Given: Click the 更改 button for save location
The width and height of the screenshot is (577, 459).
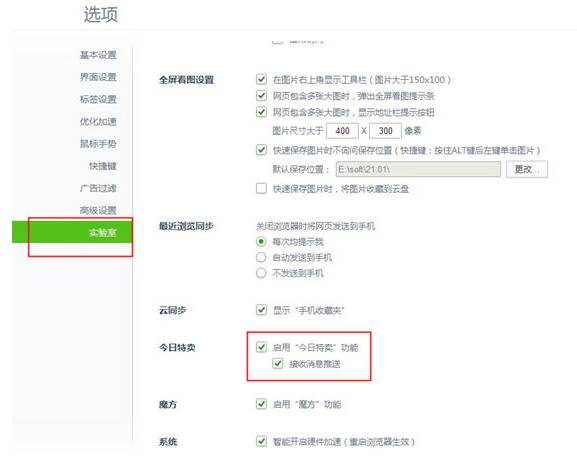Looking at the screenshot, I should [527, 169].
